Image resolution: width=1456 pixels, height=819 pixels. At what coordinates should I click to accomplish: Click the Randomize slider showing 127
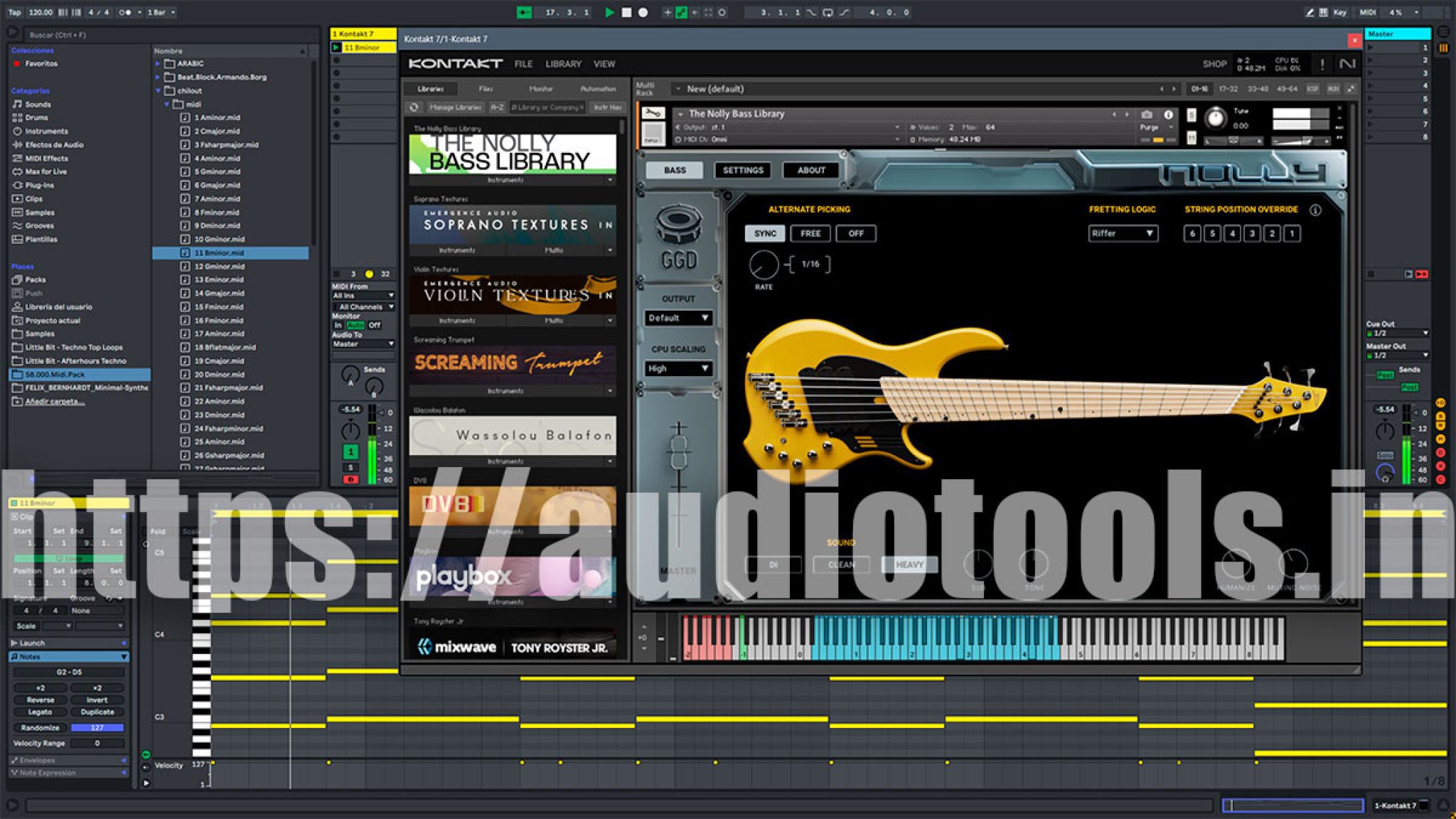(x=97, y=727)
